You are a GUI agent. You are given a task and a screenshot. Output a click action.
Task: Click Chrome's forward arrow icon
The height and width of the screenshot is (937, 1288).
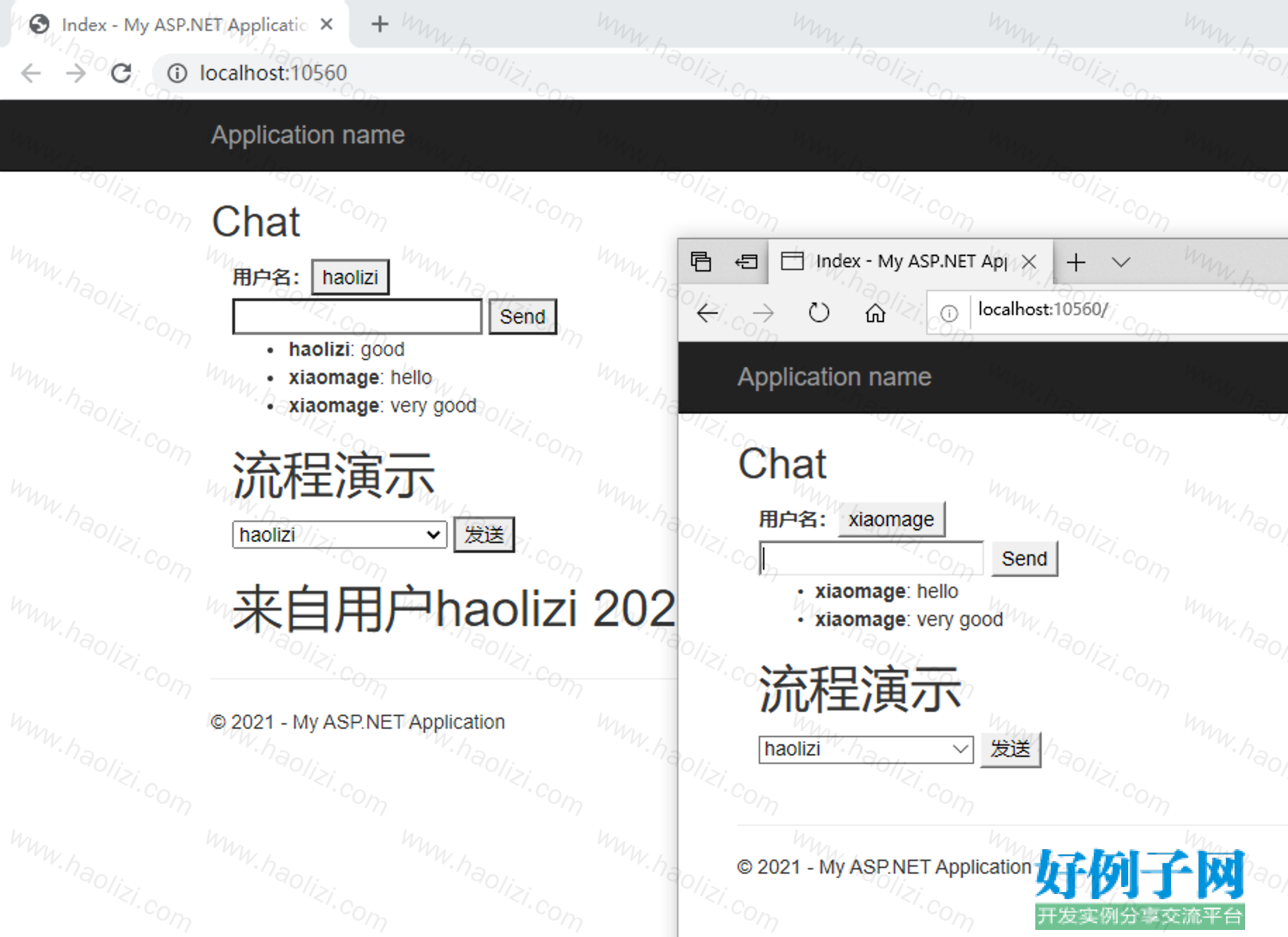tap(75, 73)
